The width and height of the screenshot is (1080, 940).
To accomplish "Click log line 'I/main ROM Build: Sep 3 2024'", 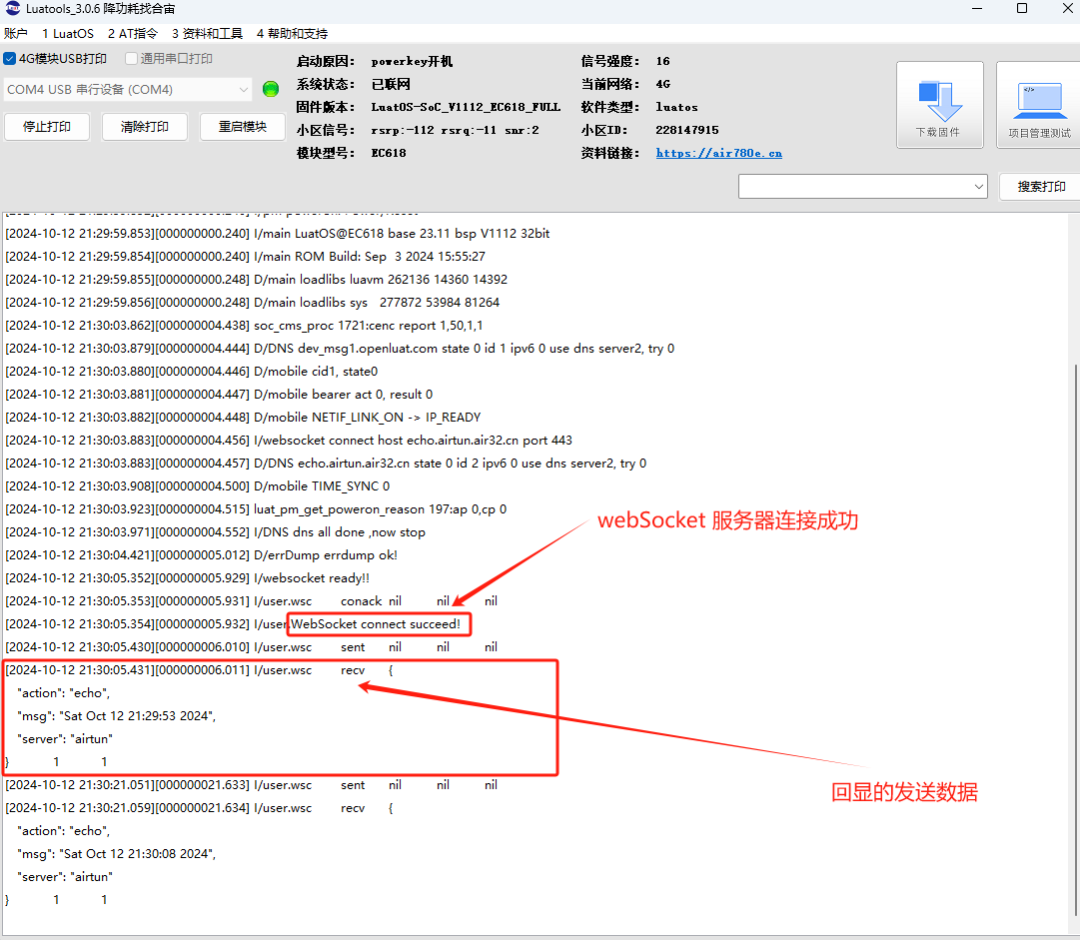I will point(245,256).
